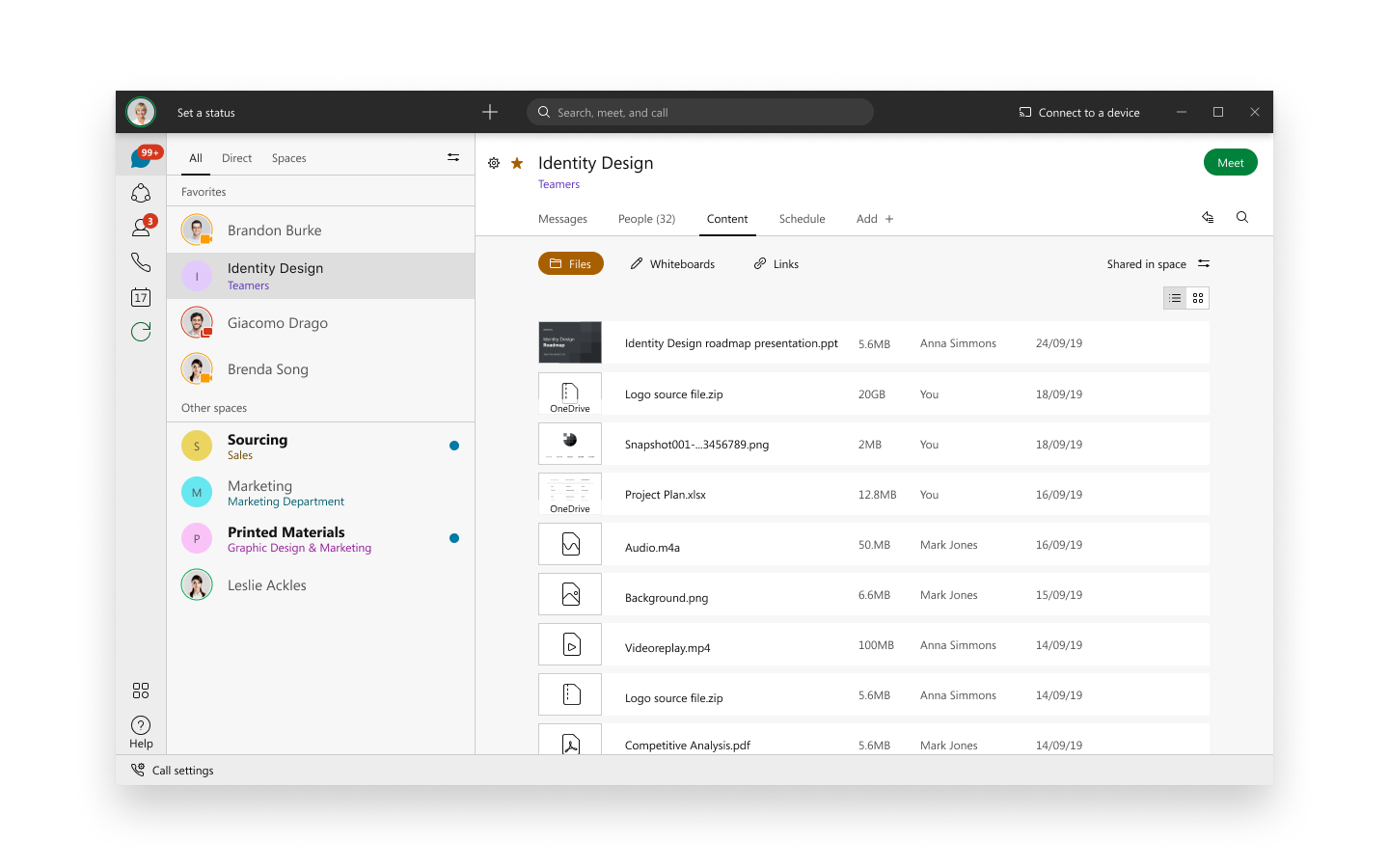Open the Messaging icon in the sidebar
The height and width of the screenshot is (868, 1389).
coord(141,158)
